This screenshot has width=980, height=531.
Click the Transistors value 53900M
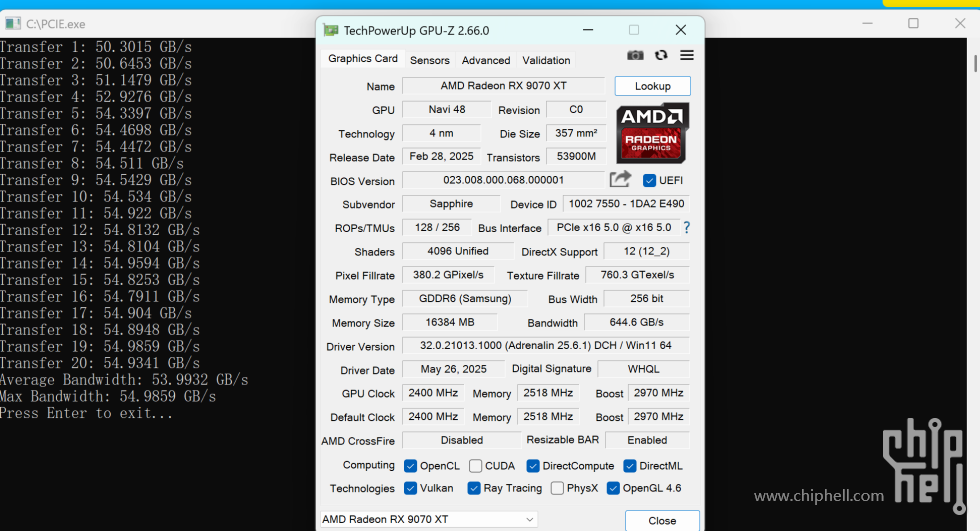point(576,156)
